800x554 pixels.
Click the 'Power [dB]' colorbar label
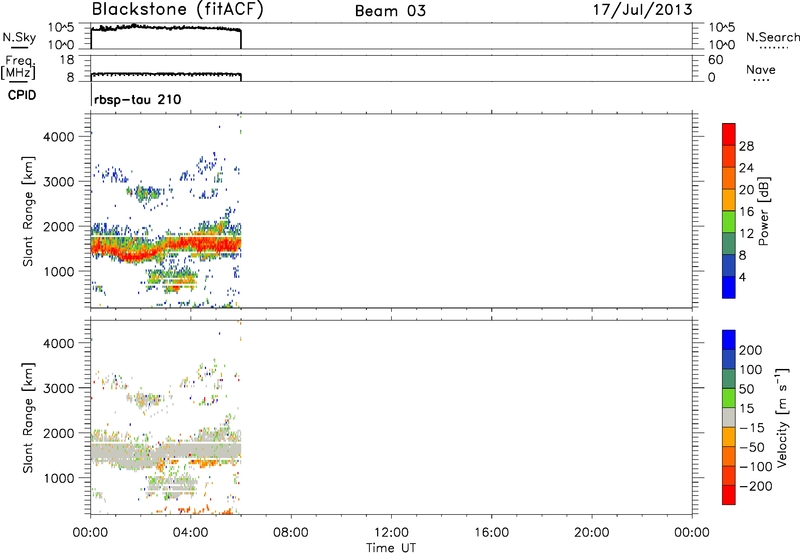[x=764, y=211]
